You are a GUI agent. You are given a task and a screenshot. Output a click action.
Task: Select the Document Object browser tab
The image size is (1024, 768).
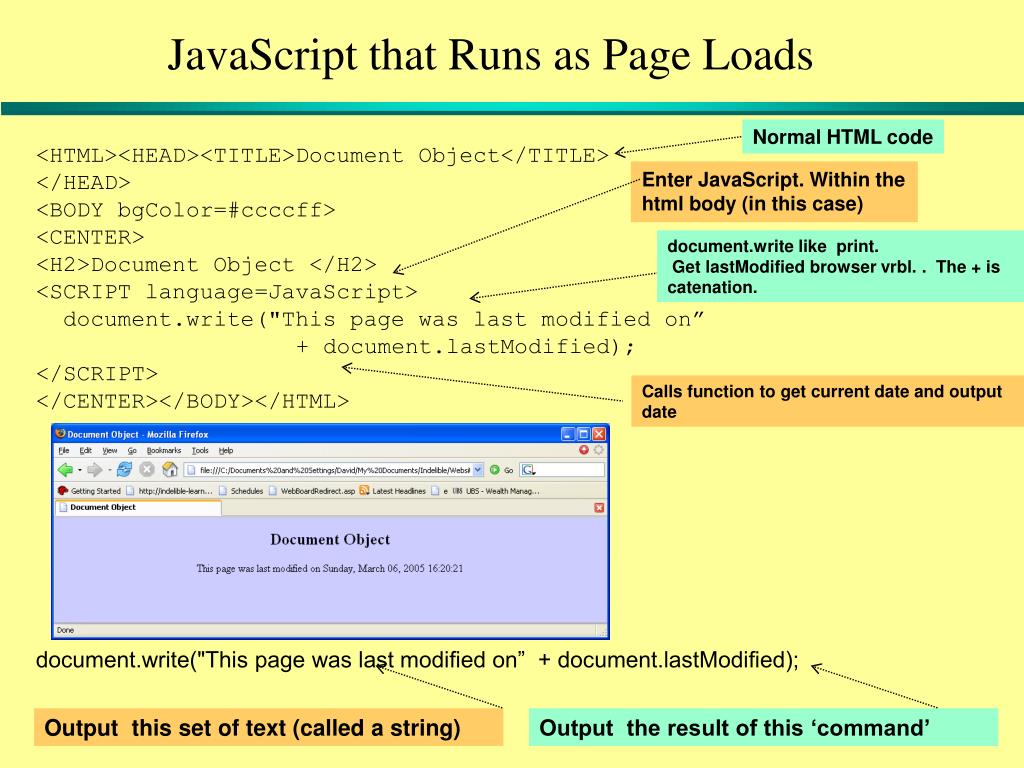tap(138, 507)
